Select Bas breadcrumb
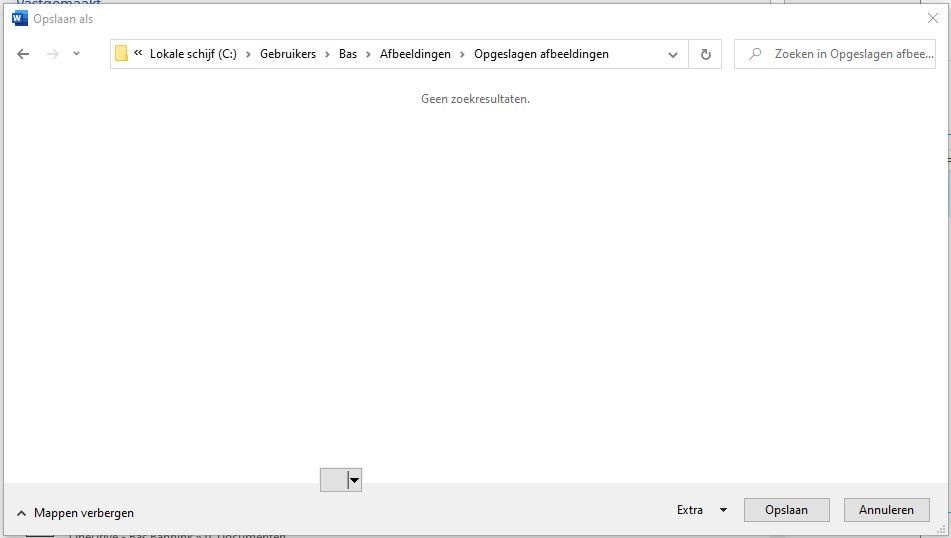This screenshot has height=538, width=951. (x=348, y=54)
